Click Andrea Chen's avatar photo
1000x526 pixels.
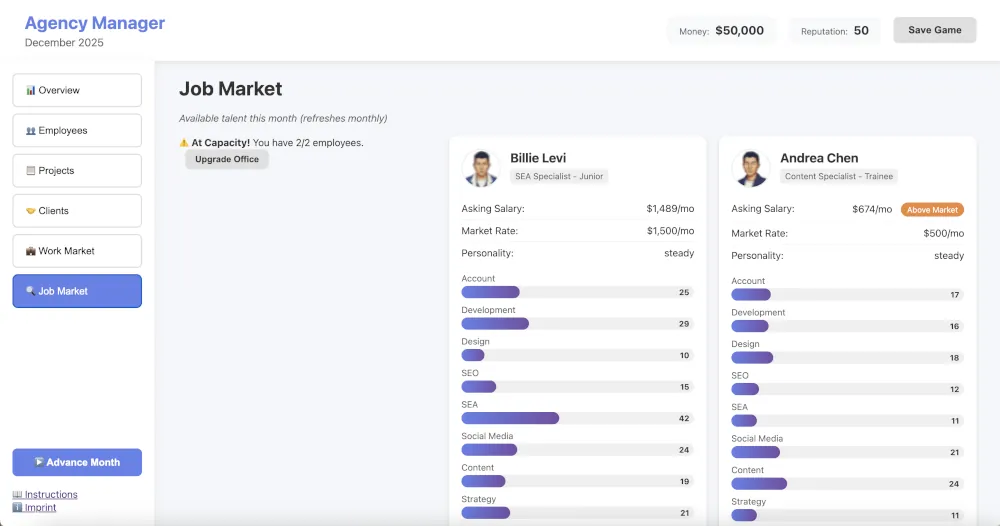click(x=751, y=168)
